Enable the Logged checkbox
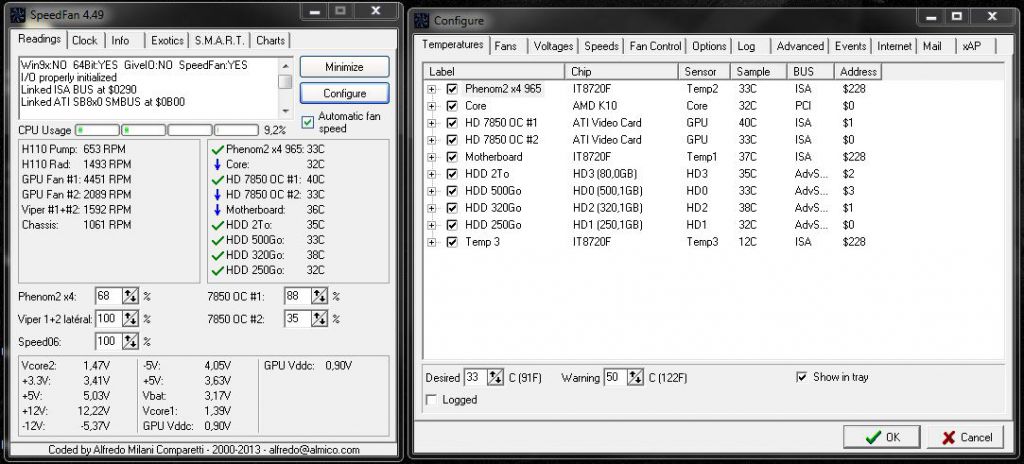 pos(431,400)
